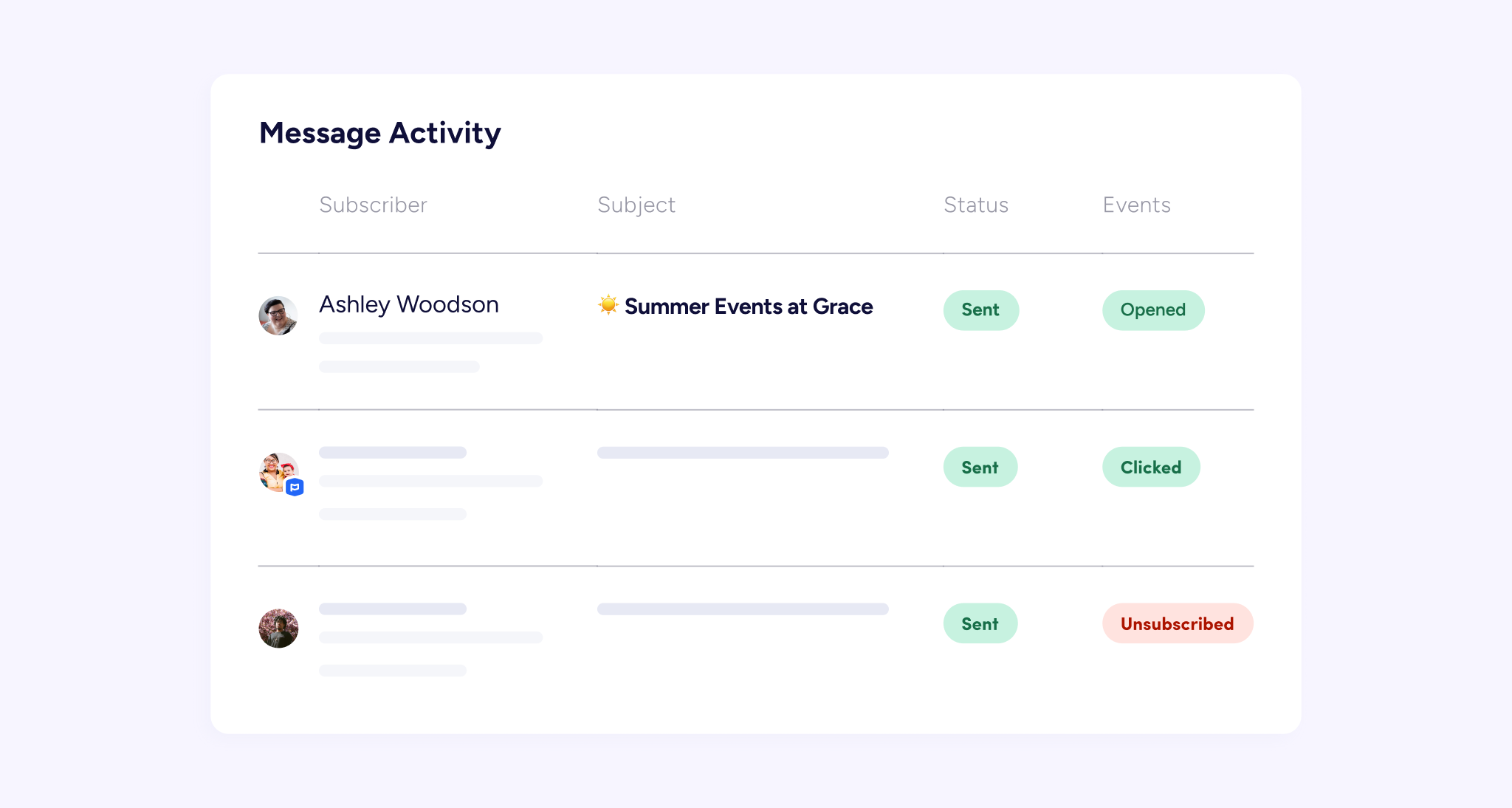The width and height of the screenshot is (1512, 808).
Task: Click the Opened event badge
Action: [x=1152, y=310]
